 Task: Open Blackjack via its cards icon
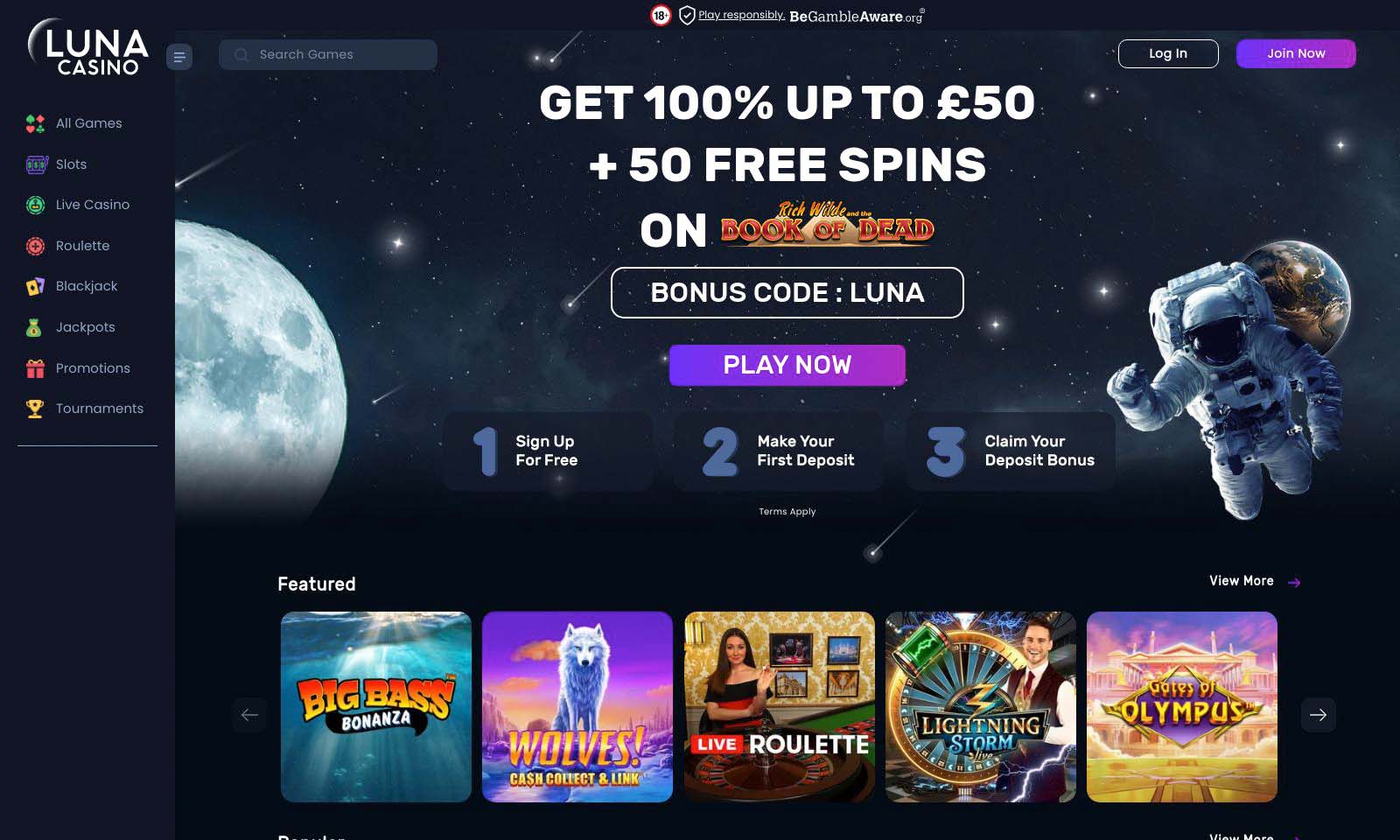point(35,286)
